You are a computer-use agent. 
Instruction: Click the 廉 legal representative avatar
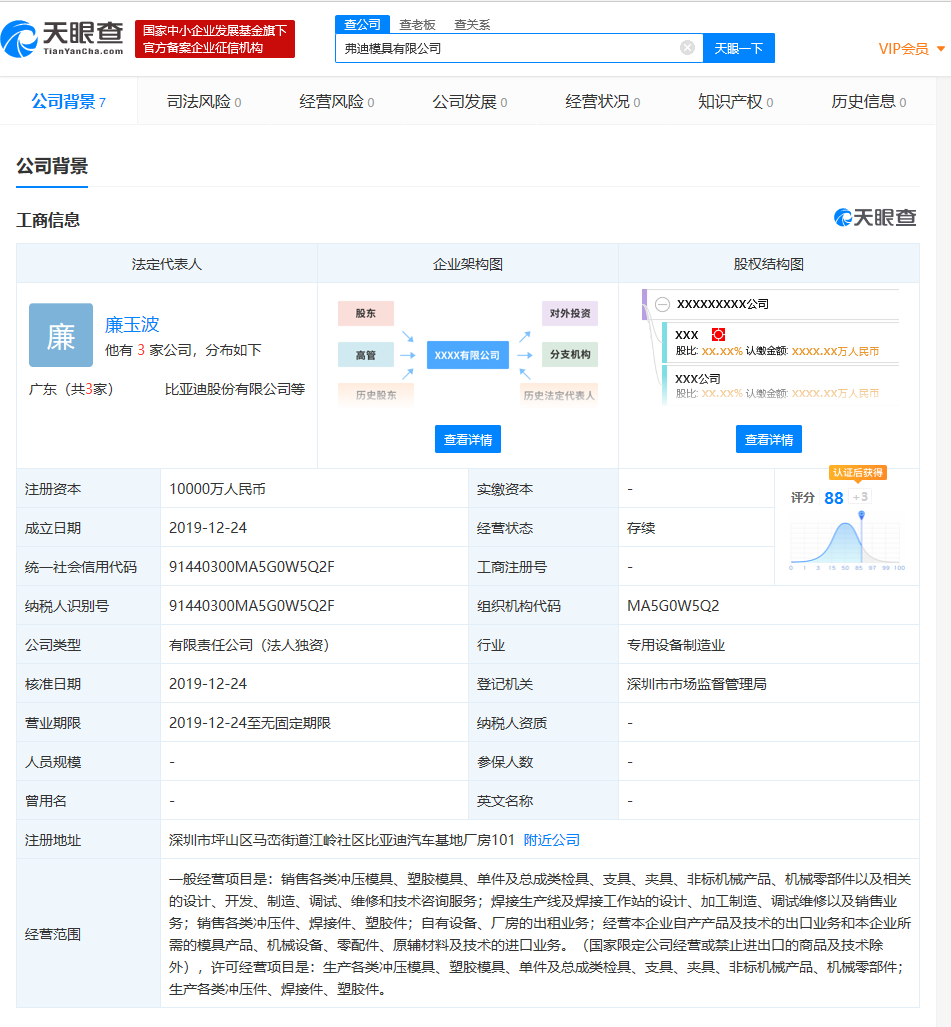[x=61, y=335]
